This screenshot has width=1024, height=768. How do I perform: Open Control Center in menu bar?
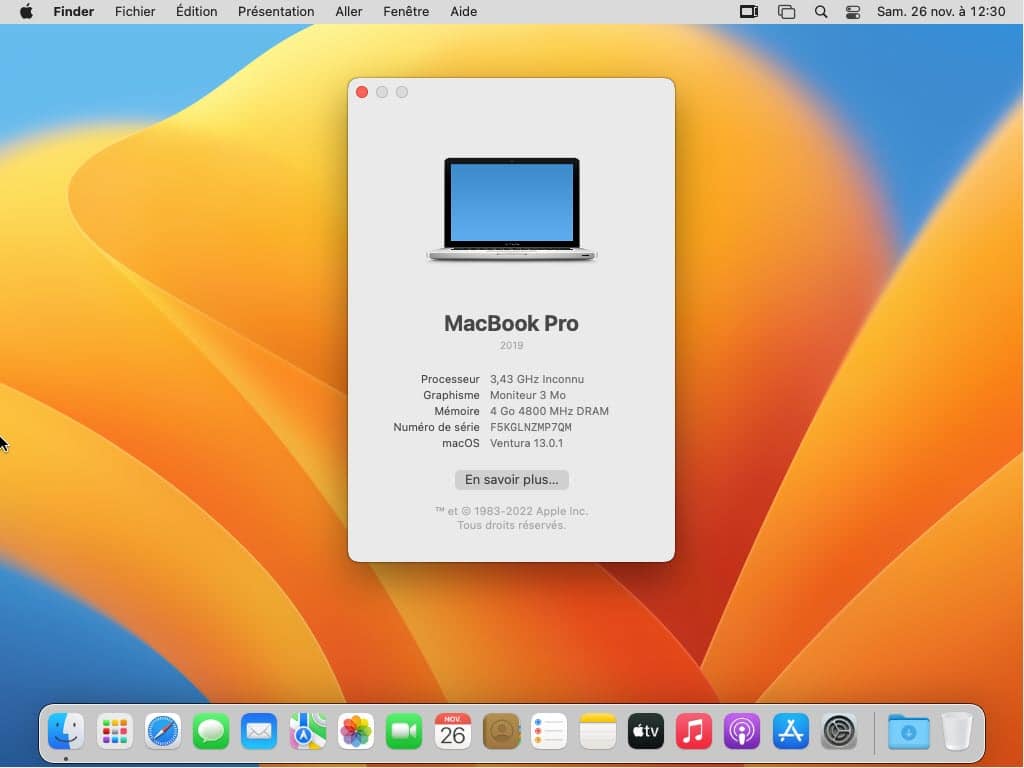pos(853,12)
